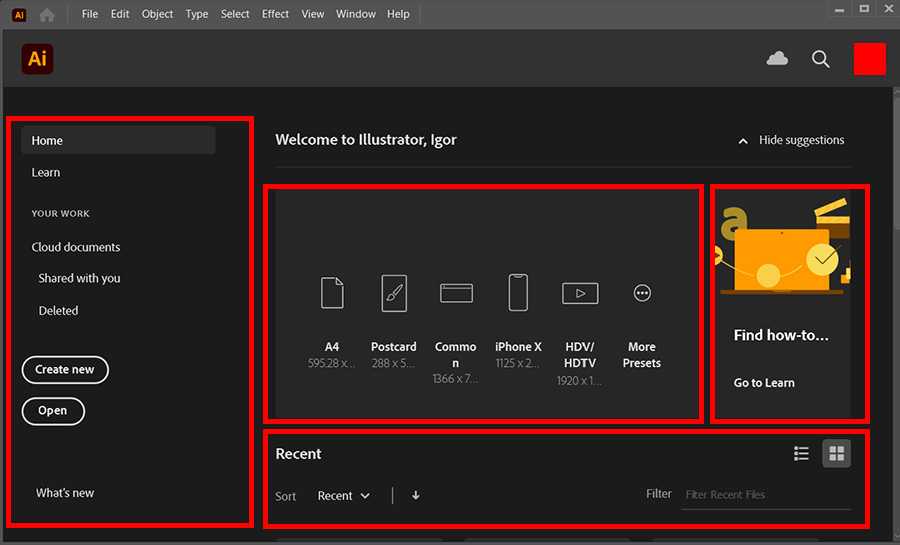Select the HDV/HDTV video preset icon
Image resolution: width=900 pixels, height=545 pixels.
pos(580,293)
